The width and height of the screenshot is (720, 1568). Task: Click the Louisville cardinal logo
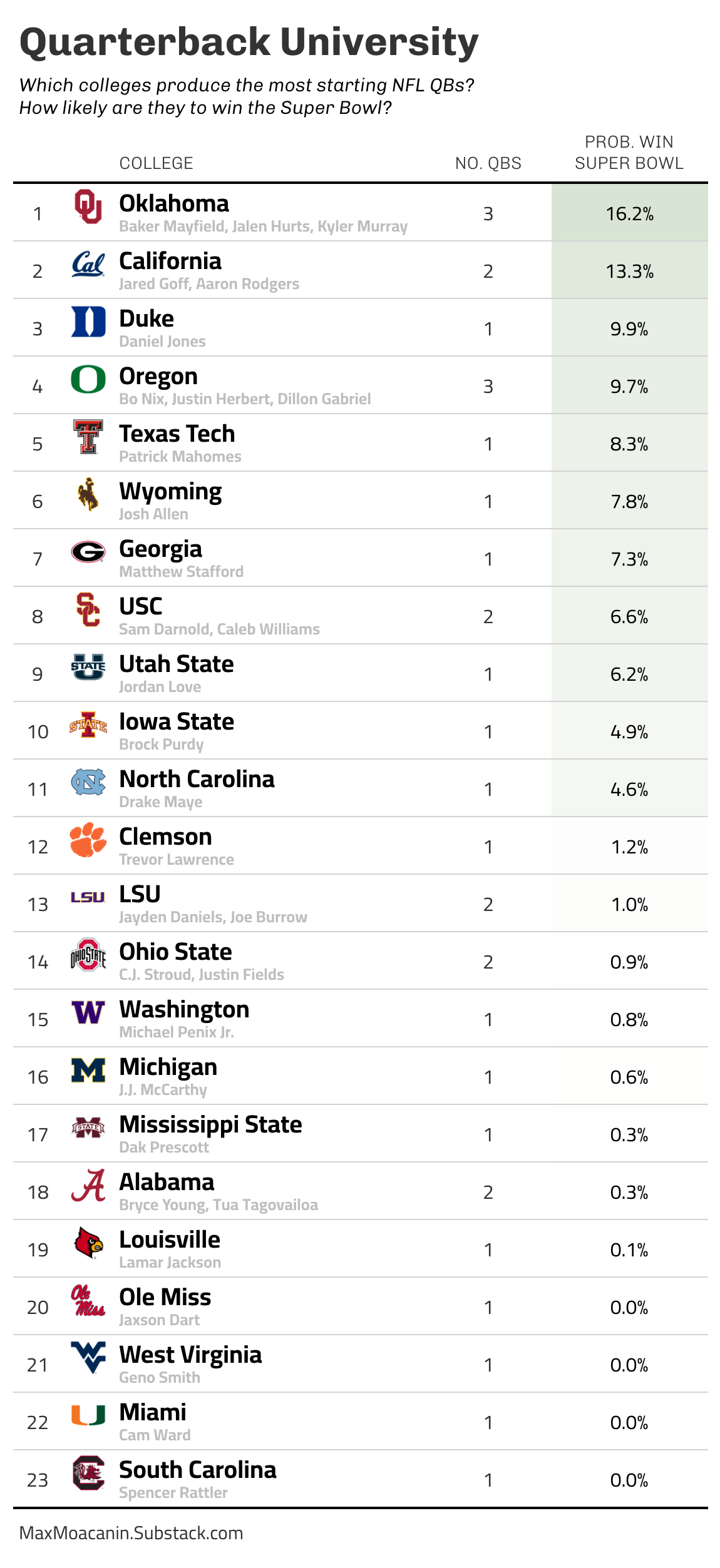click(88, 1243)
